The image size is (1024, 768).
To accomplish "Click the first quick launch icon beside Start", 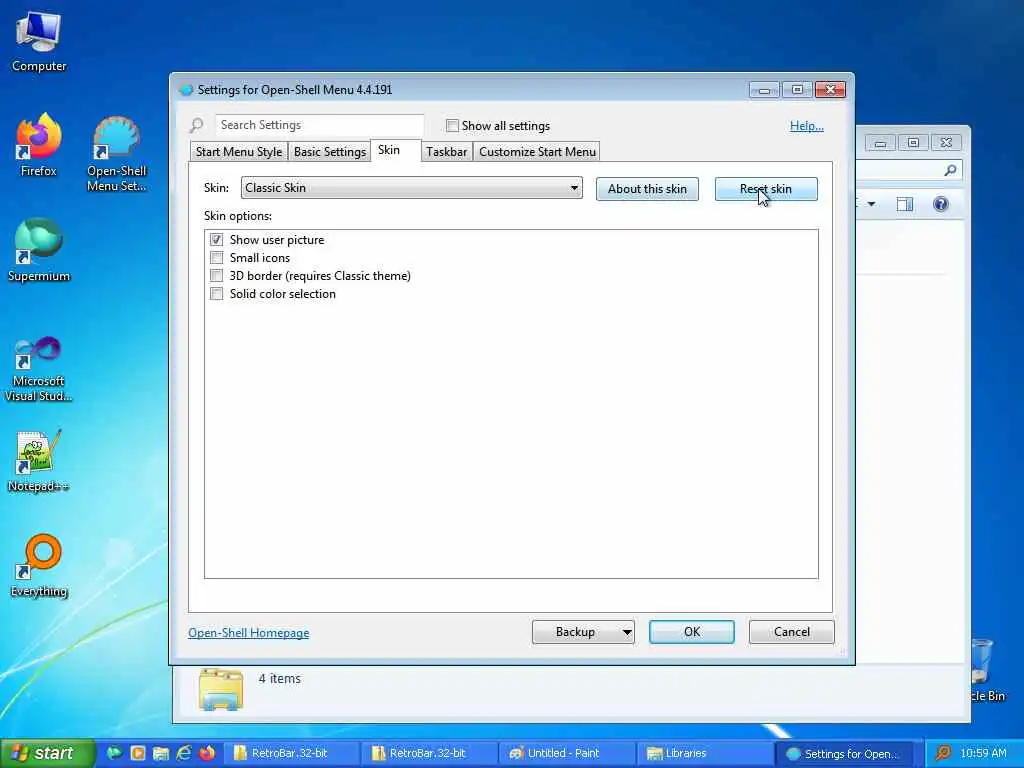I will (114, 753).
